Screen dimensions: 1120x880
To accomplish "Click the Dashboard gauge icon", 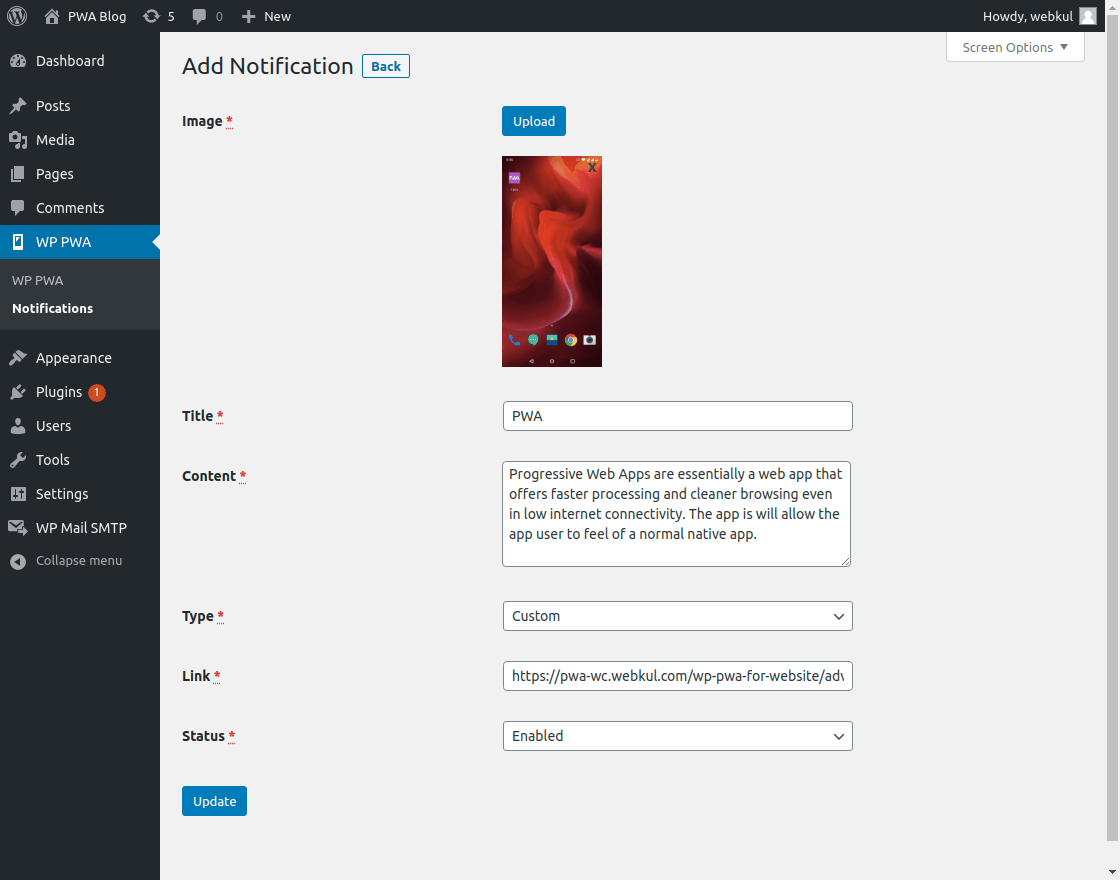I will point(18,61).
